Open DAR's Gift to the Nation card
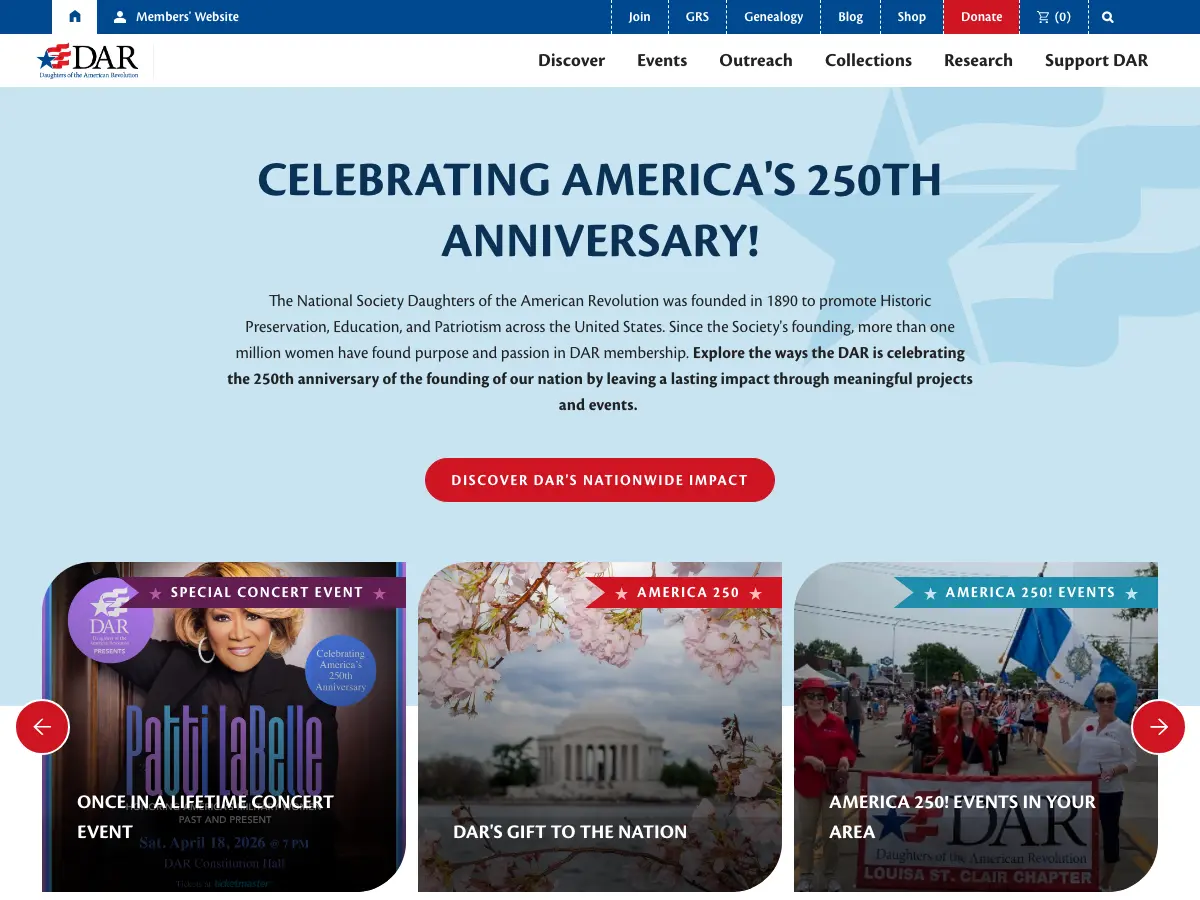This screenshot has width=1200, height=900. [x=600, y=727]
